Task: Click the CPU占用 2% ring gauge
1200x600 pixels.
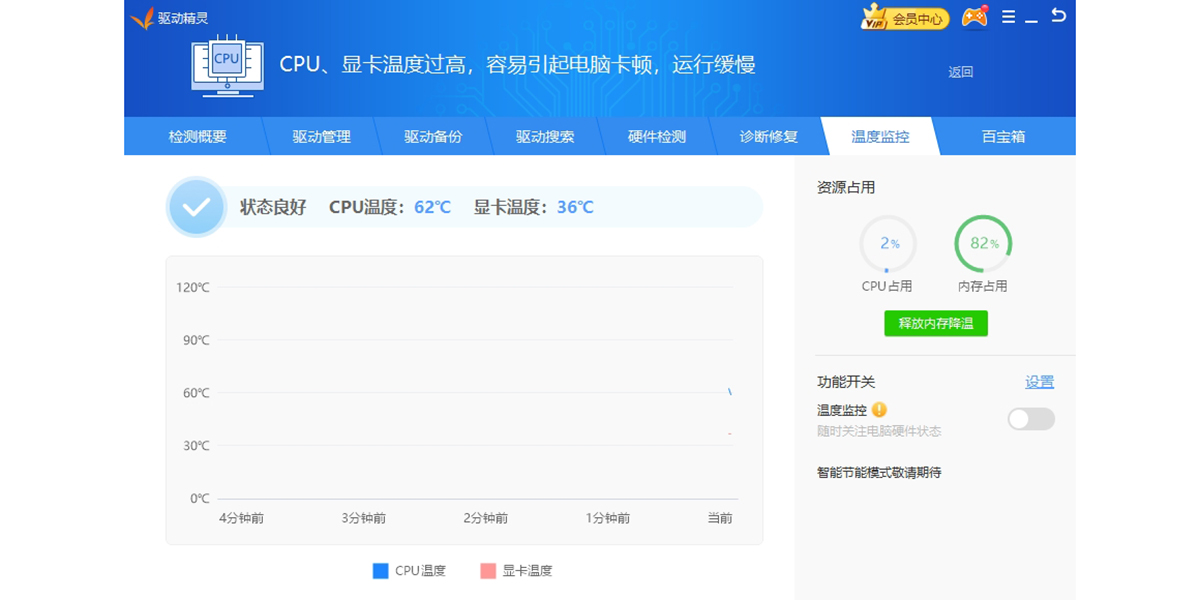Action: pyautogui.click(x=887, y=244)
